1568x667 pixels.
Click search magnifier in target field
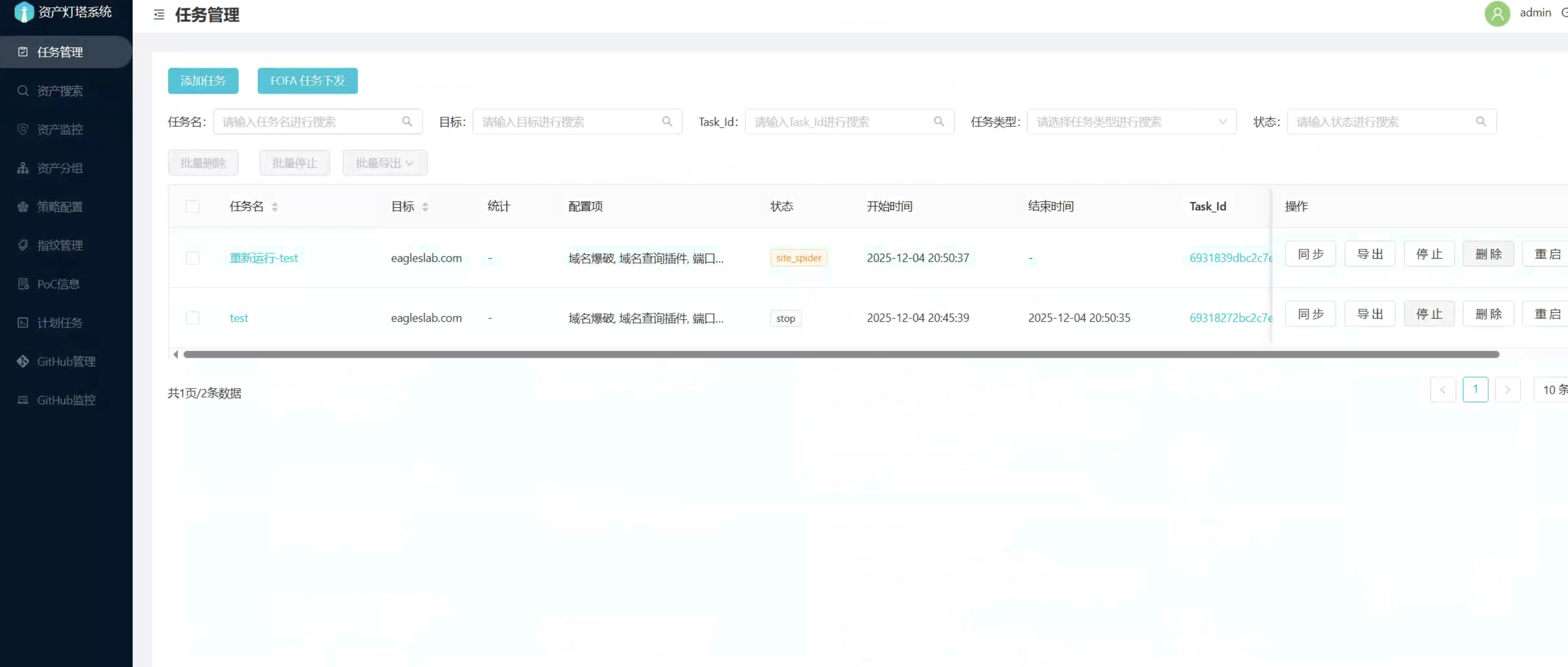tap(666, 122)
